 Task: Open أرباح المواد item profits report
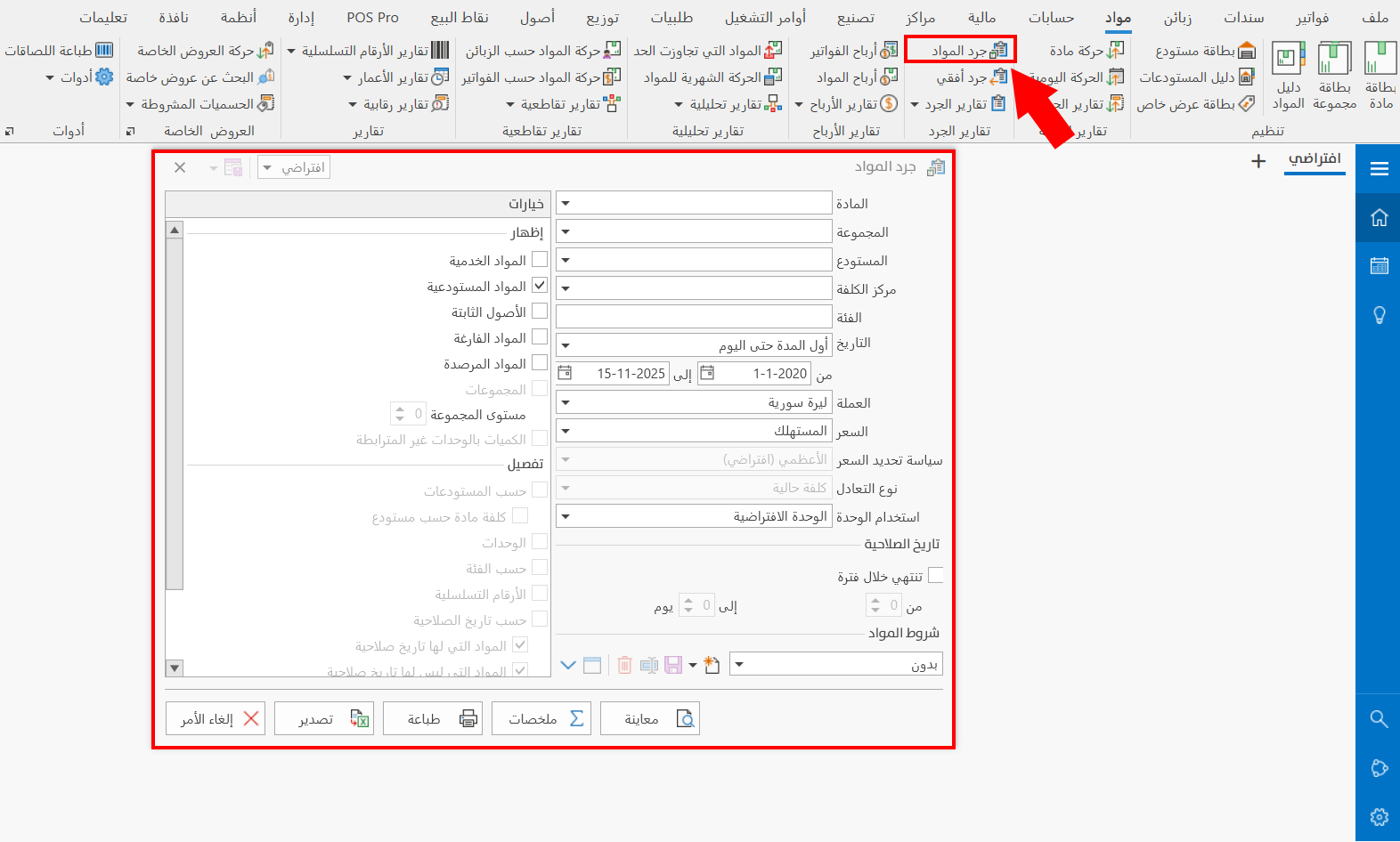pos(857,77)
